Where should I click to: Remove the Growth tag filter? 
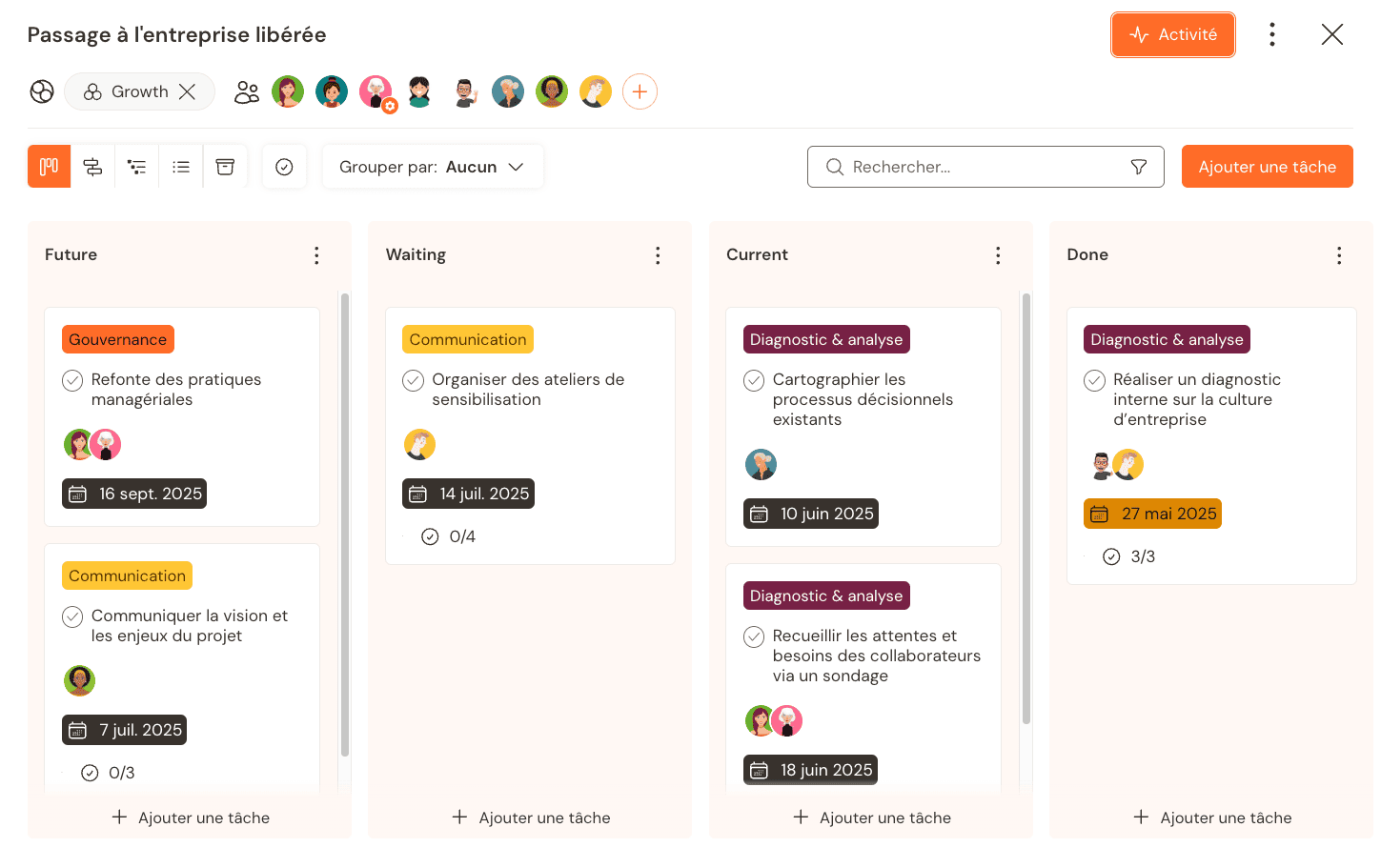[187, 91]
